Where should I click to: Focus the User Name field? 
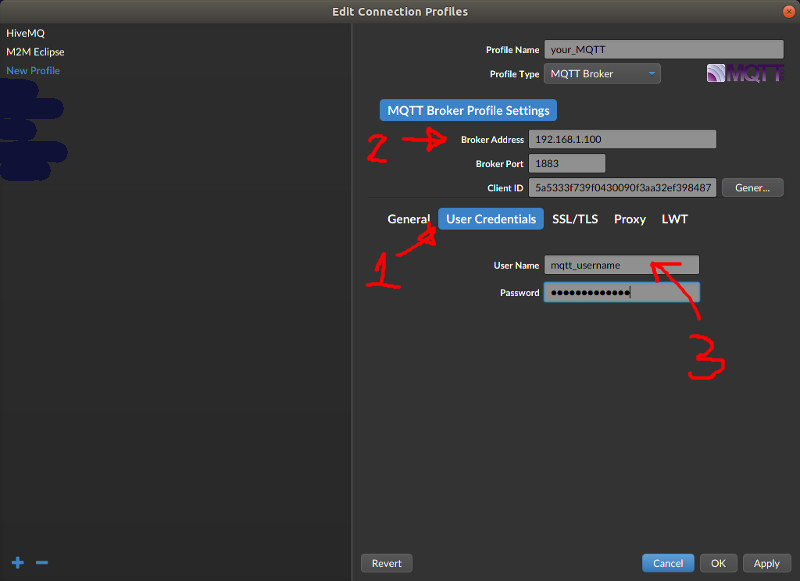point(621,265)
